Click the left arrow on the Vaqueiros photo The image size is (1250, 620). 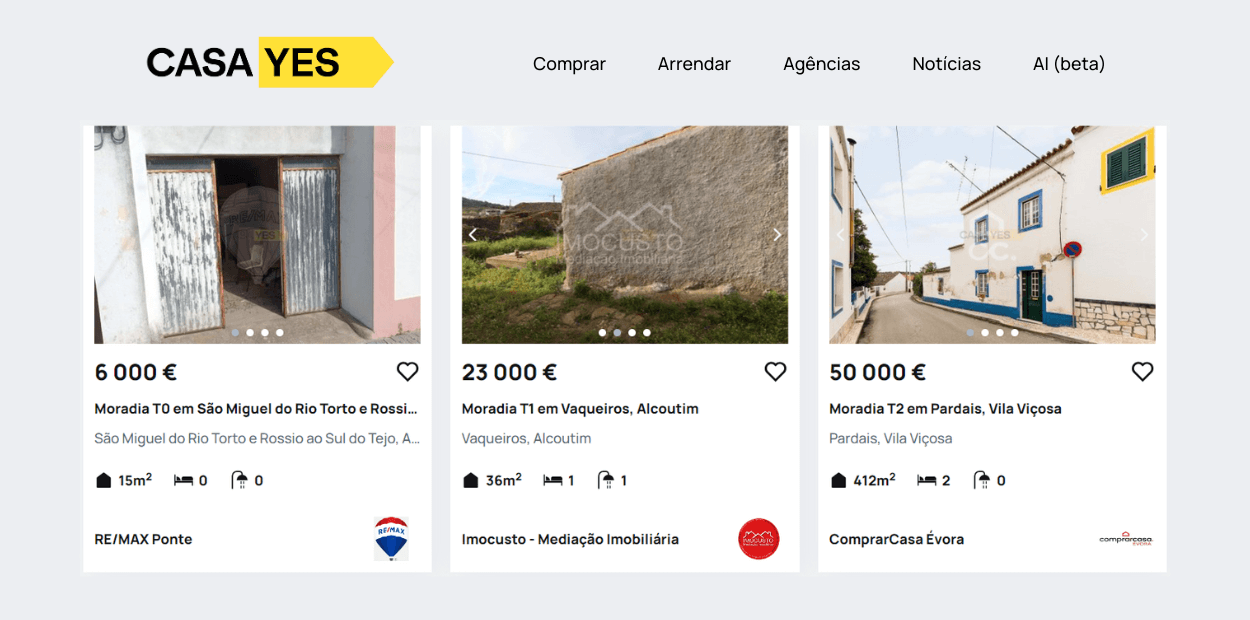472,234
